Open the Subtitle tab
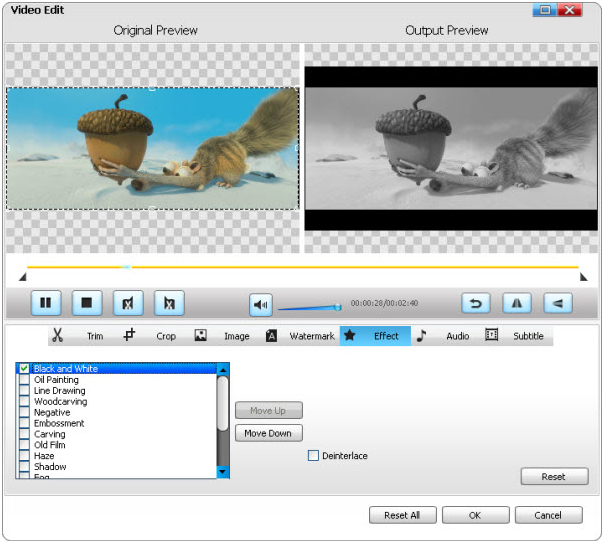This screenshot has height=543, width=604. tap(528, 336)
